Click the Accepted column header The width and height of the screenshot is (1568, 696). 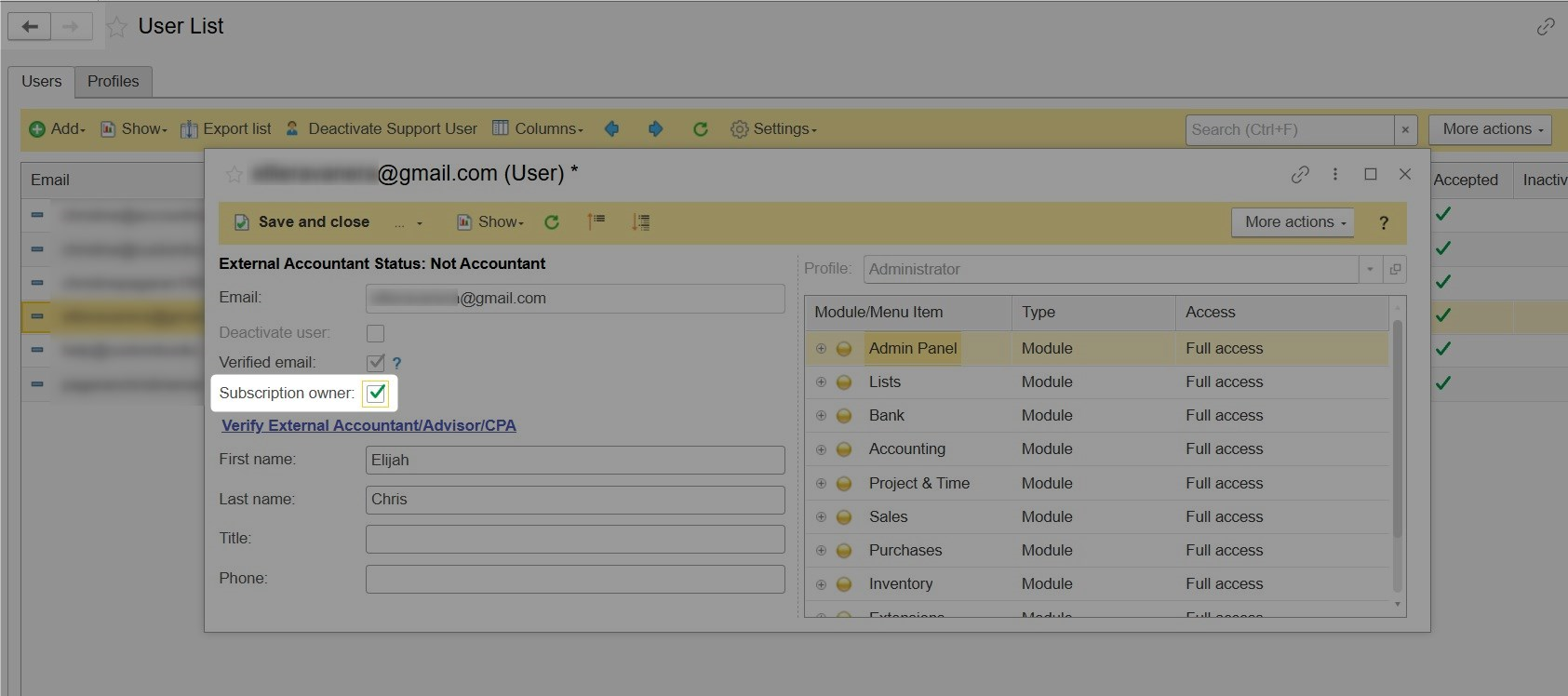pos(1466,181)
